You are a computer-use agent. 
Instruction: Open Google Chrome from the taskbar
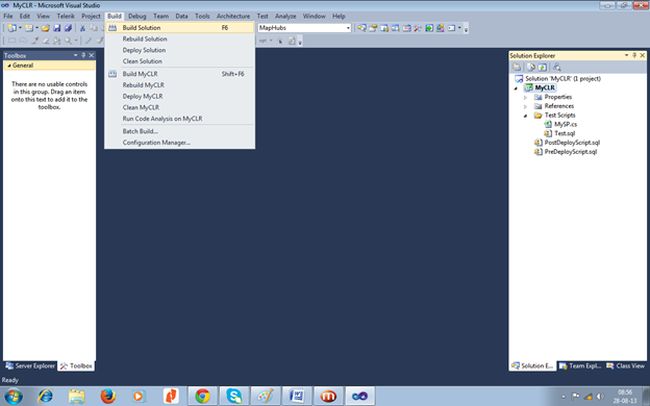pos(202,396)
